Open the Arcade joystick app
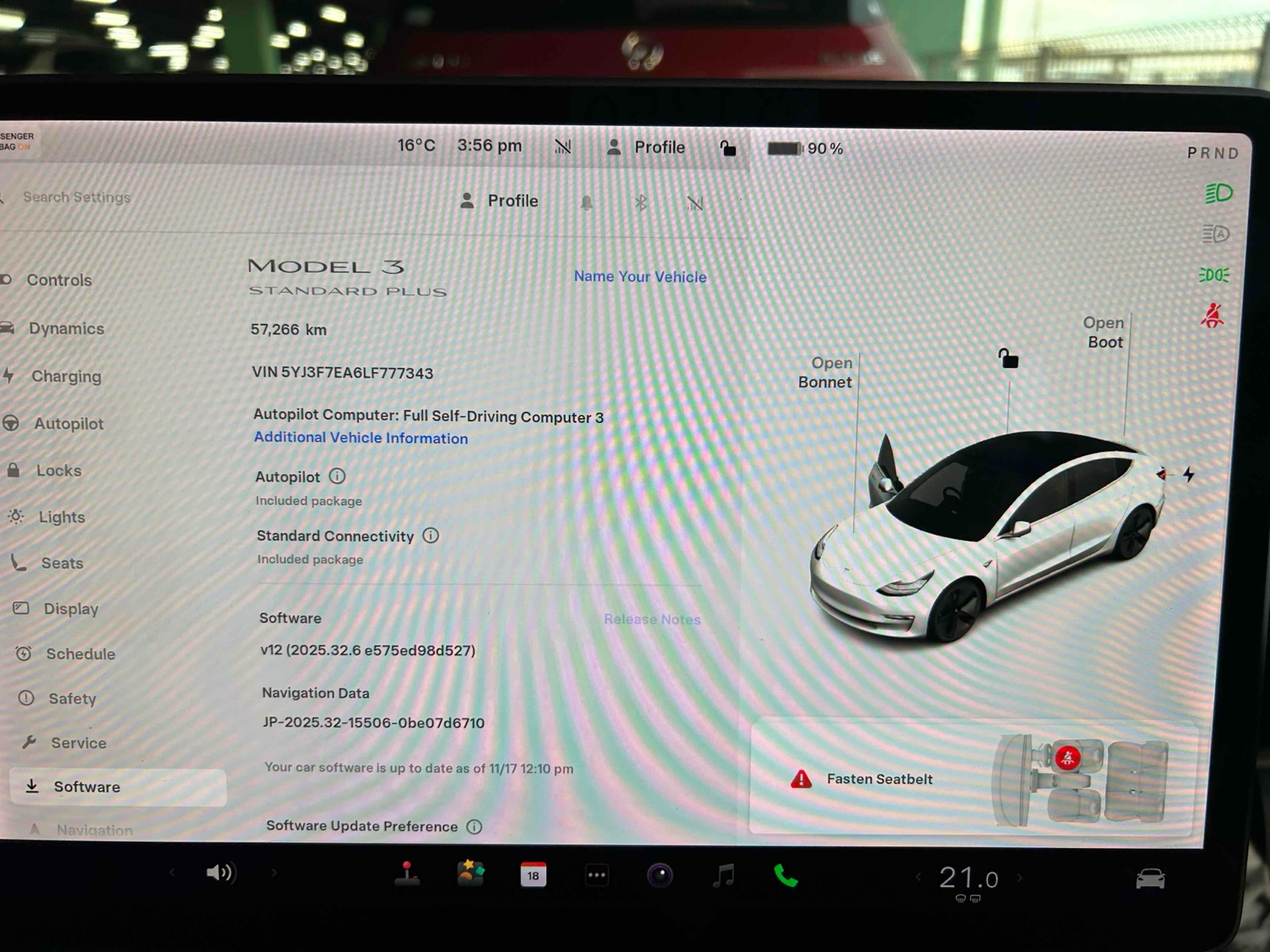Screen dimensions: 1270x952 click(407, 873)
